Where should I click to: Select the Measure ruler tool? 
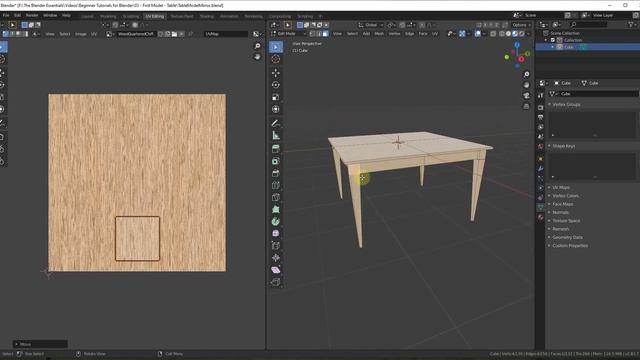pyautogui.click(x=276, y=135)
